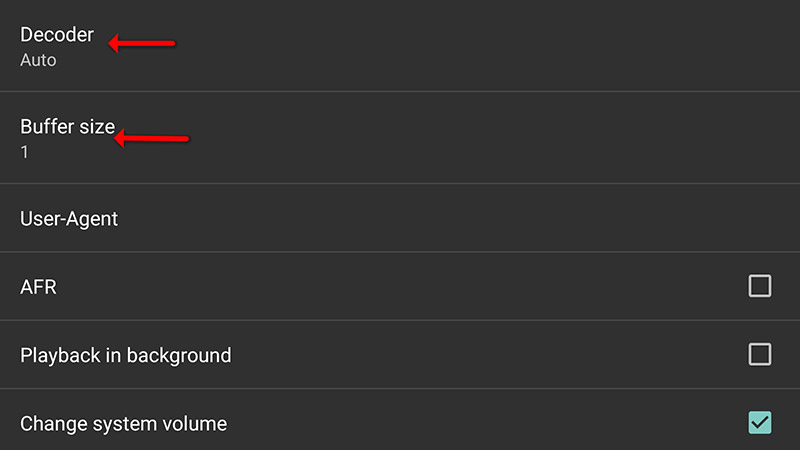Click the AFR label text

point(38,287)
